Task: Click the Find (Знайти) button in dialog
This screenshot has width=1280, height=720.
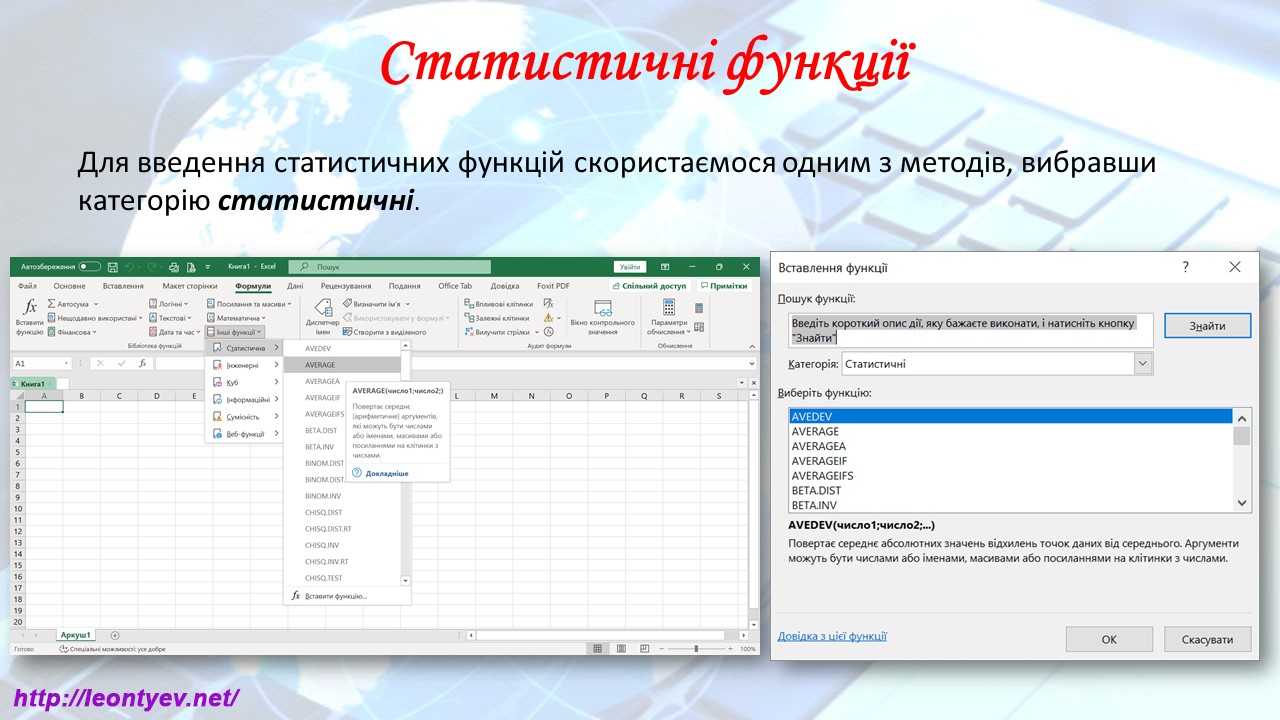Action: tap(1208, 326)
